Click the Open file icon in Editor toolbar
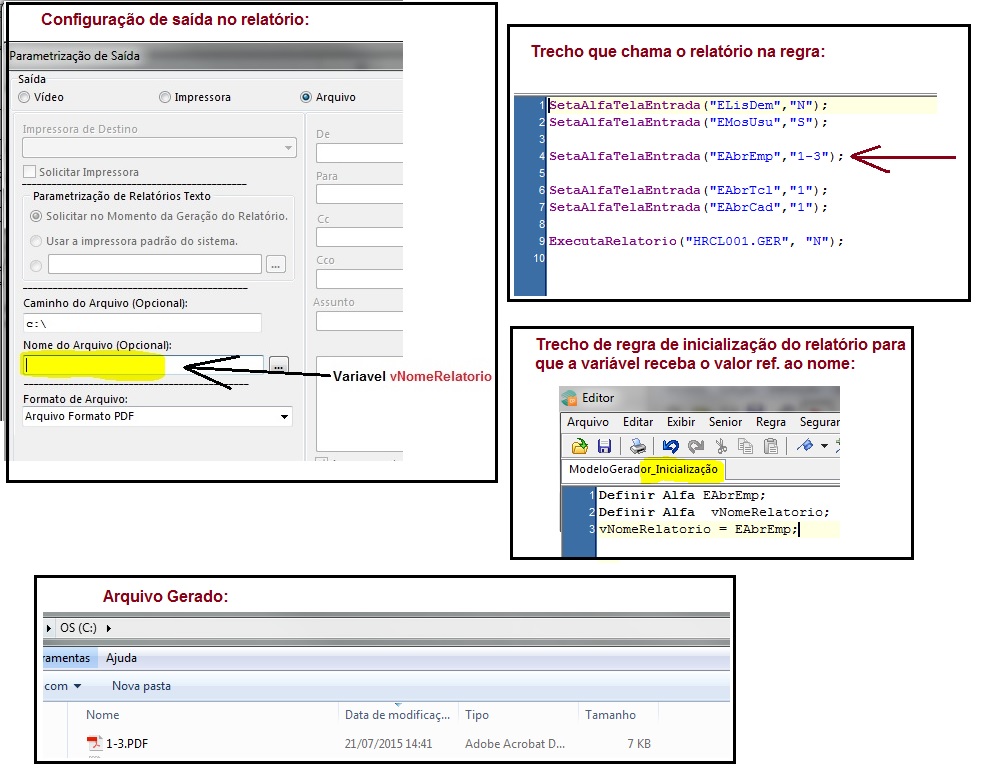Viewport: 984px width, 778px height. coord(579,446)
